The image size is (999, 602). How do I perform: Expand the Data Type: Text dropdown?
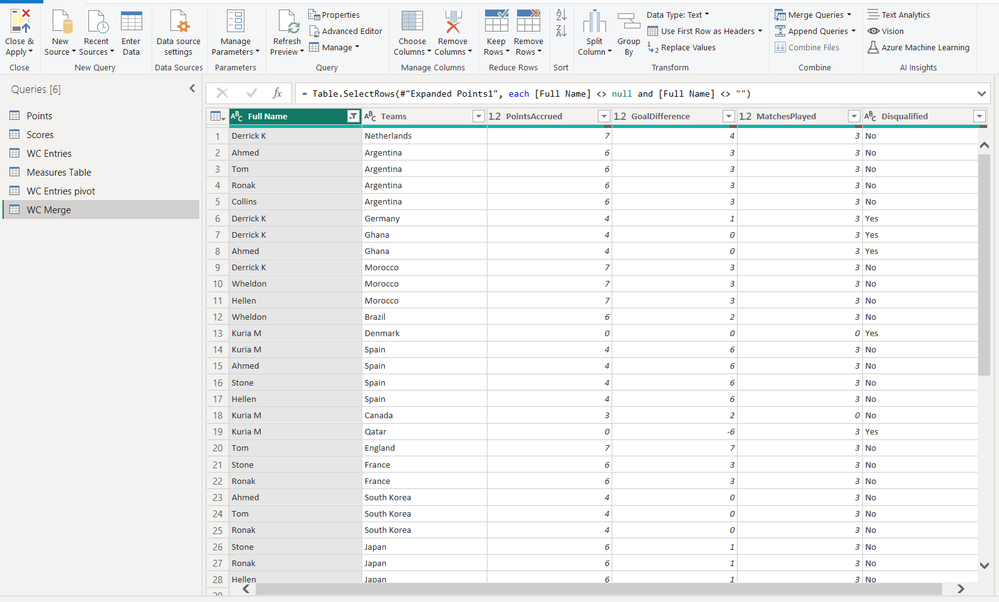[678, 15]
